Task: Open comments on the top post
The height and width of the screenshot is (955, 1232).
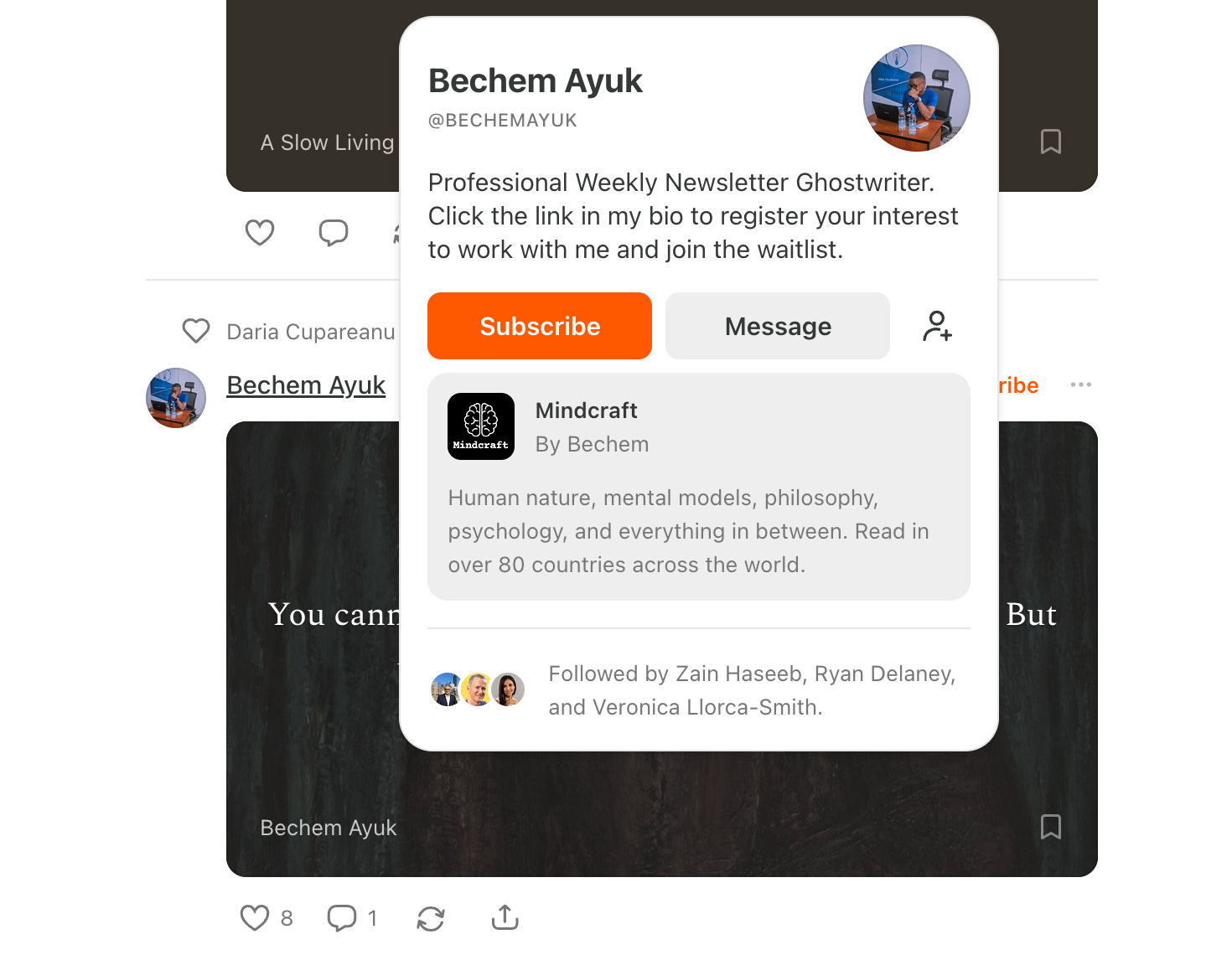Action: pos(334,232)
